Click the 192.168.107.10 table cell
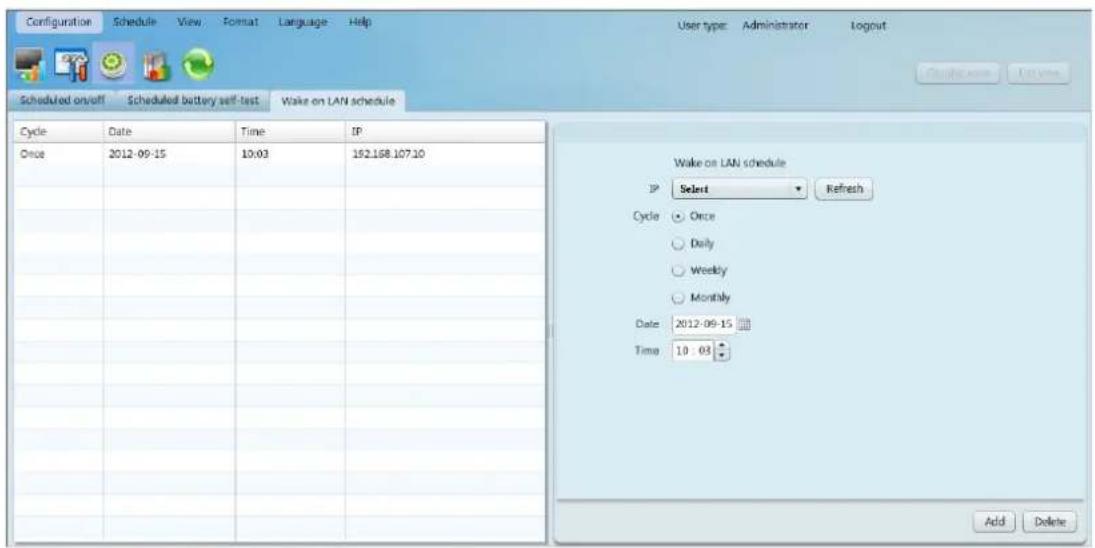The image size is (1095, 548). coord(445,154)
